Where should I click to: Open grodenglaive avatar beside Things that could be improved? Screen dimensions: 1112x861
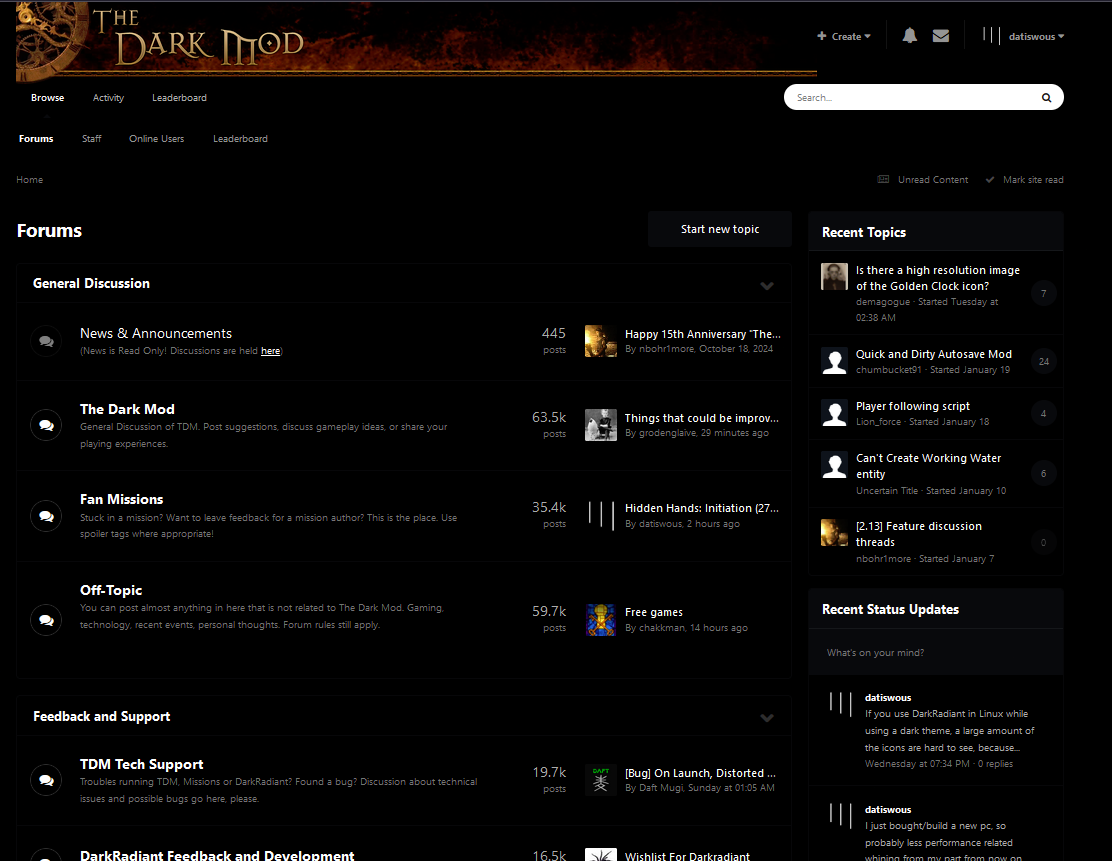[x=601, y=425]
